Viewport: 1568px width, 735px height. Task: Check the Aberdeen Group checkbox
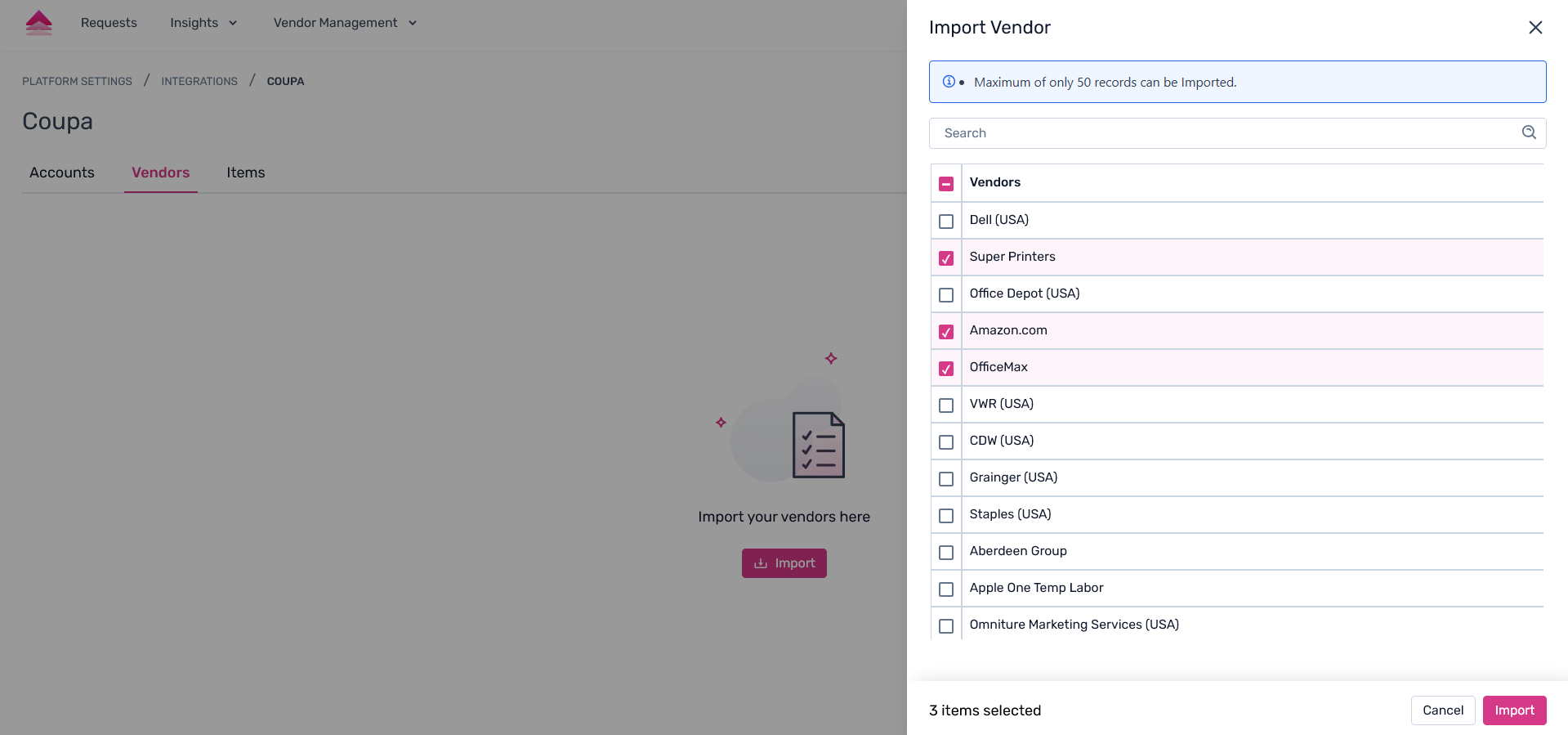point(946,553)
